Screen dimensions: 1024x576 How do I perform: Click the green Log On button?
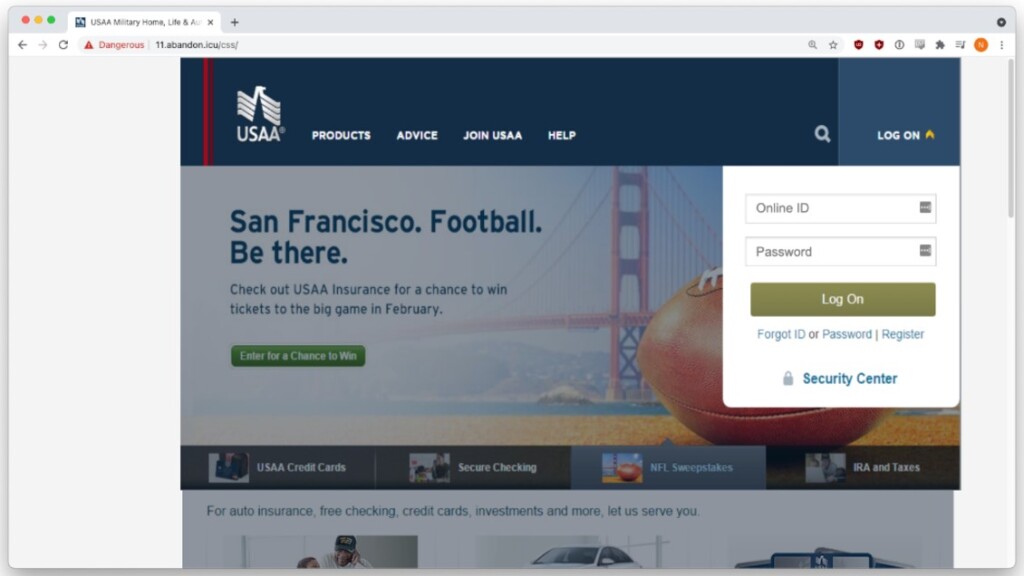pyautogui.click(x=842, y=299)
